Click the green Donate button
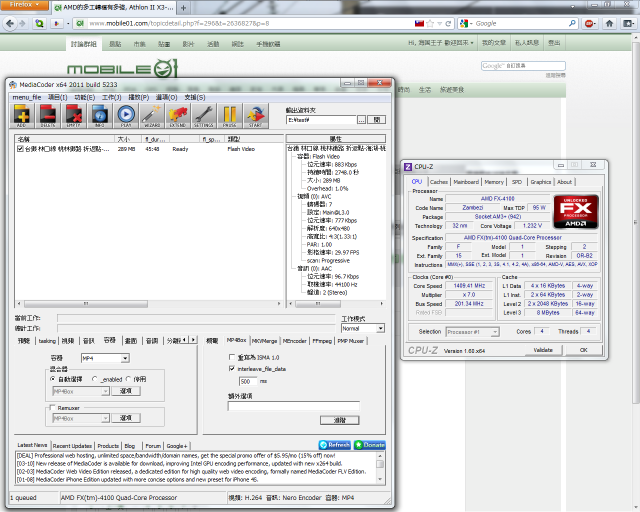640x512 pixels. [369, 445]
